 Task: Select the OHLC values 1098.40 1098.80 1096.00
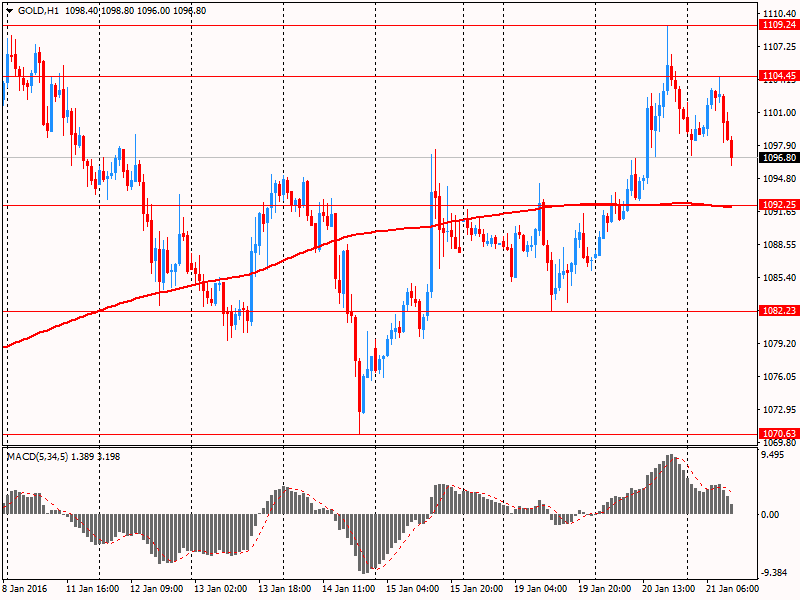[x=118, y=11]
